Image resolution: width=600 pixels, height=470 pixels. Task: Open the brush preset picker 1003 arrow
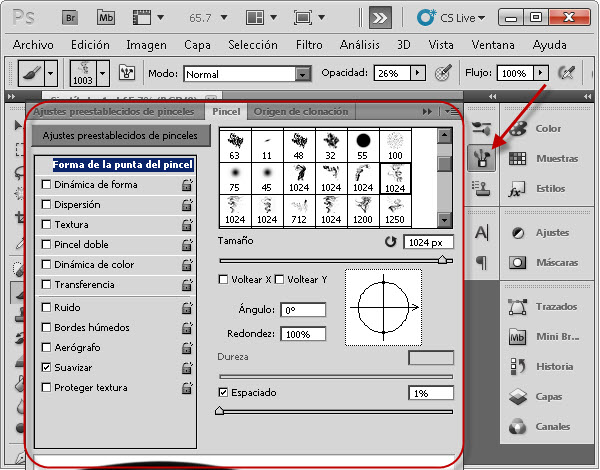tap(103, 73)
